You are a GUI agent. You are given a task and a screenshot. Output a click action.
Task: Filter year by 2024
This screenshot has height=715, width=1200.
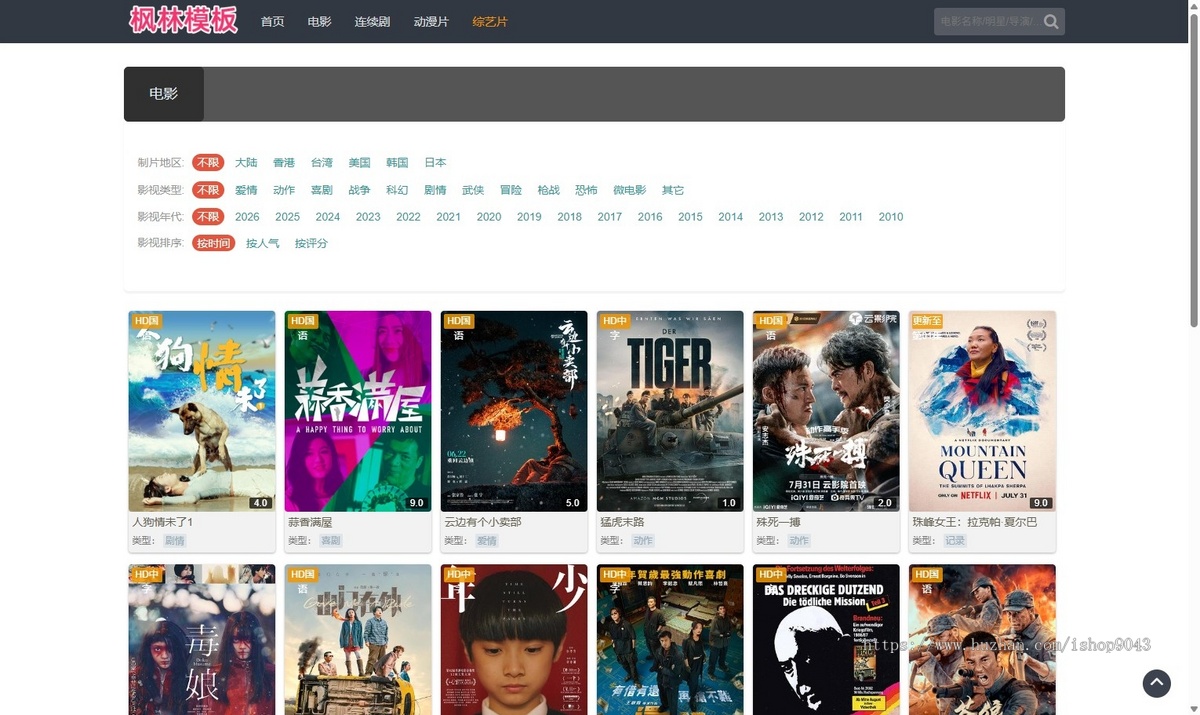[x=328, y=217]
